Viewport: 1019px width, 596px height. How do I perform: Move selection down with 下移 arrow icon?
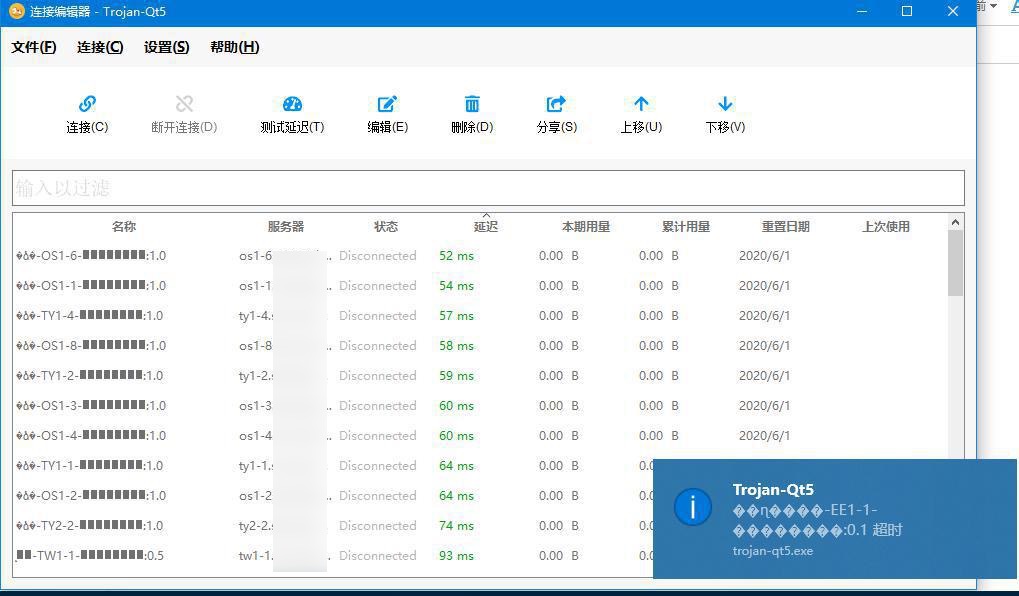(725, 104)
